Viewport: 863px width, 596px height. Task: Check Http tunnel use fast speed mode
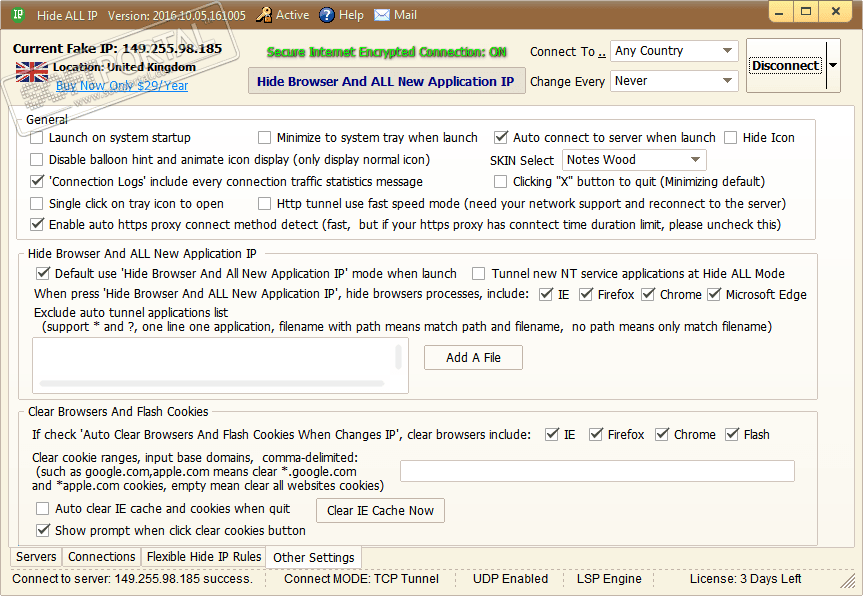pyautogui.click(x=265, y=204)
